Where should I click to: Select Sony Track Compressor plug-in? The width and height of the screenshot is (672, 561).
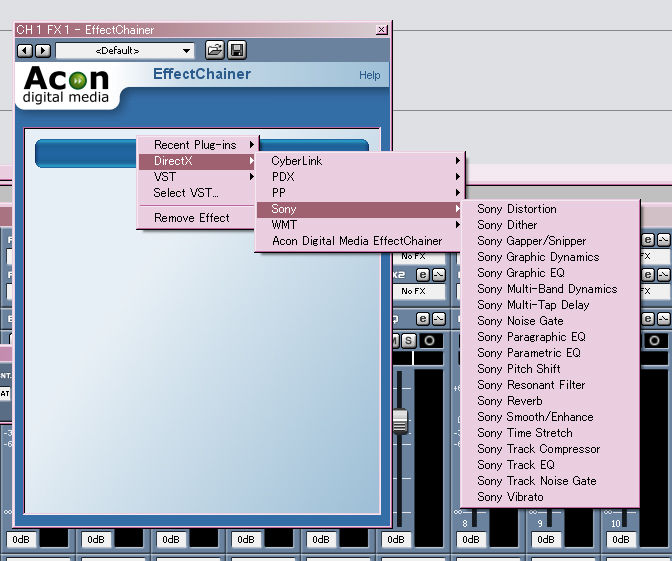click(x=550, y=449)
